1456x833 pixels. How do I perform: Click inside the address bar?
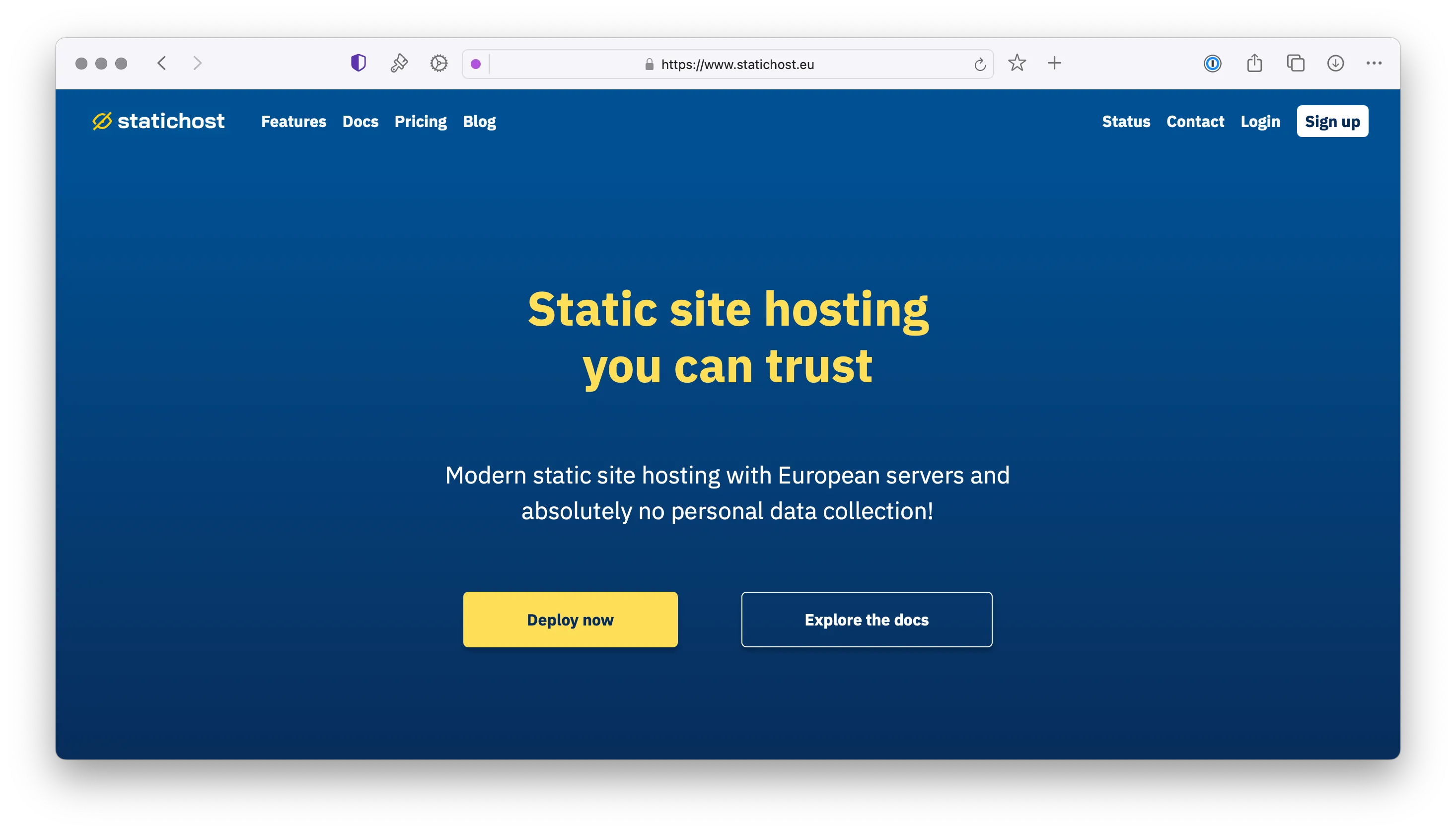[x=738, y=64]
